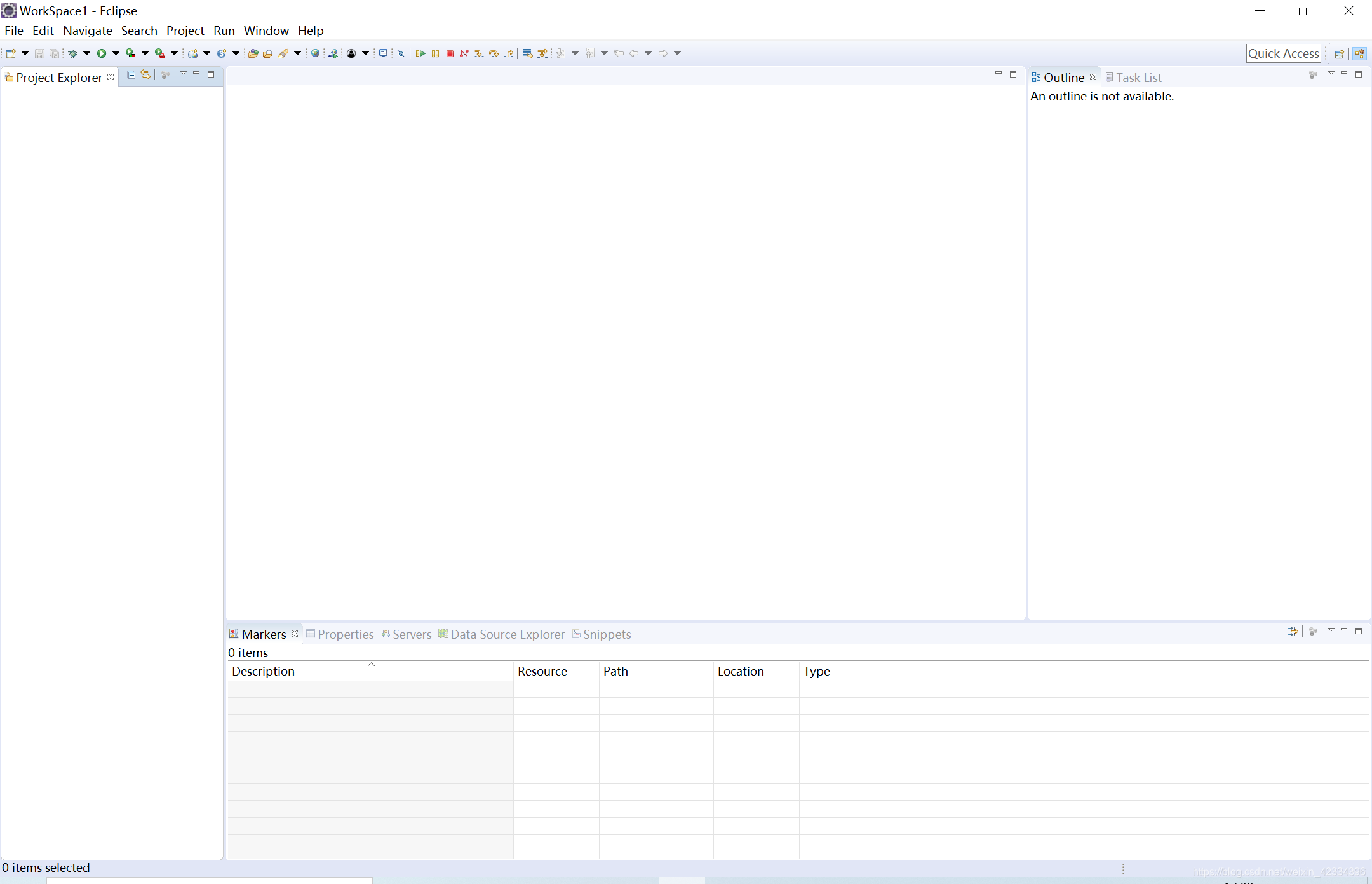Viewport: 1372px width, 884px height.
Task: Open the Data Source Explorer tab
Action: [501, 634]
